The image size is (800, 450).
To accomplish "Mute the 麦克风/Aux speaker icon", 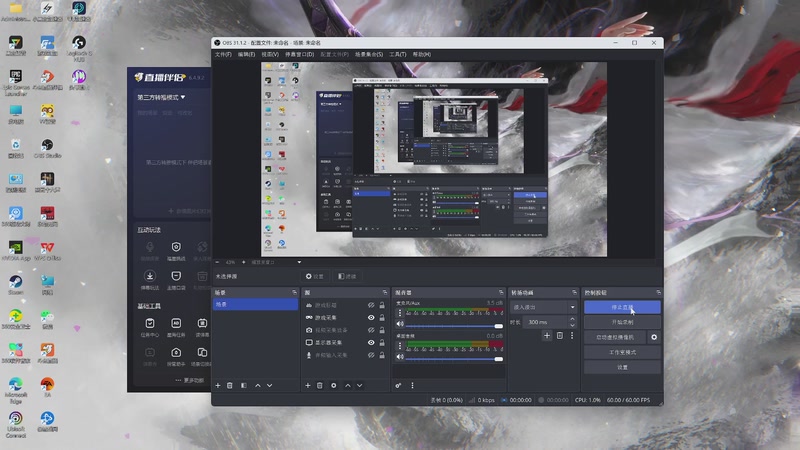I will 400,324.
